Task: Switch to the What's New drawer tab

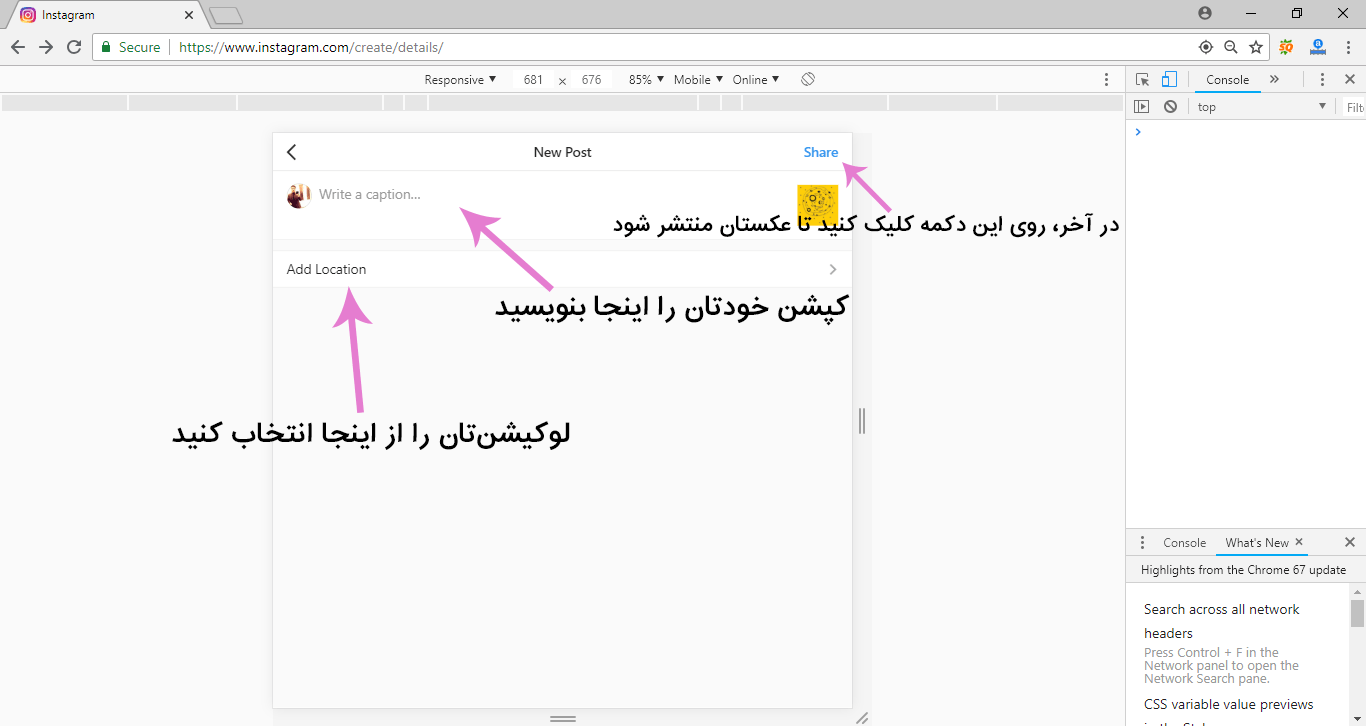Action: pos(1257,543)
